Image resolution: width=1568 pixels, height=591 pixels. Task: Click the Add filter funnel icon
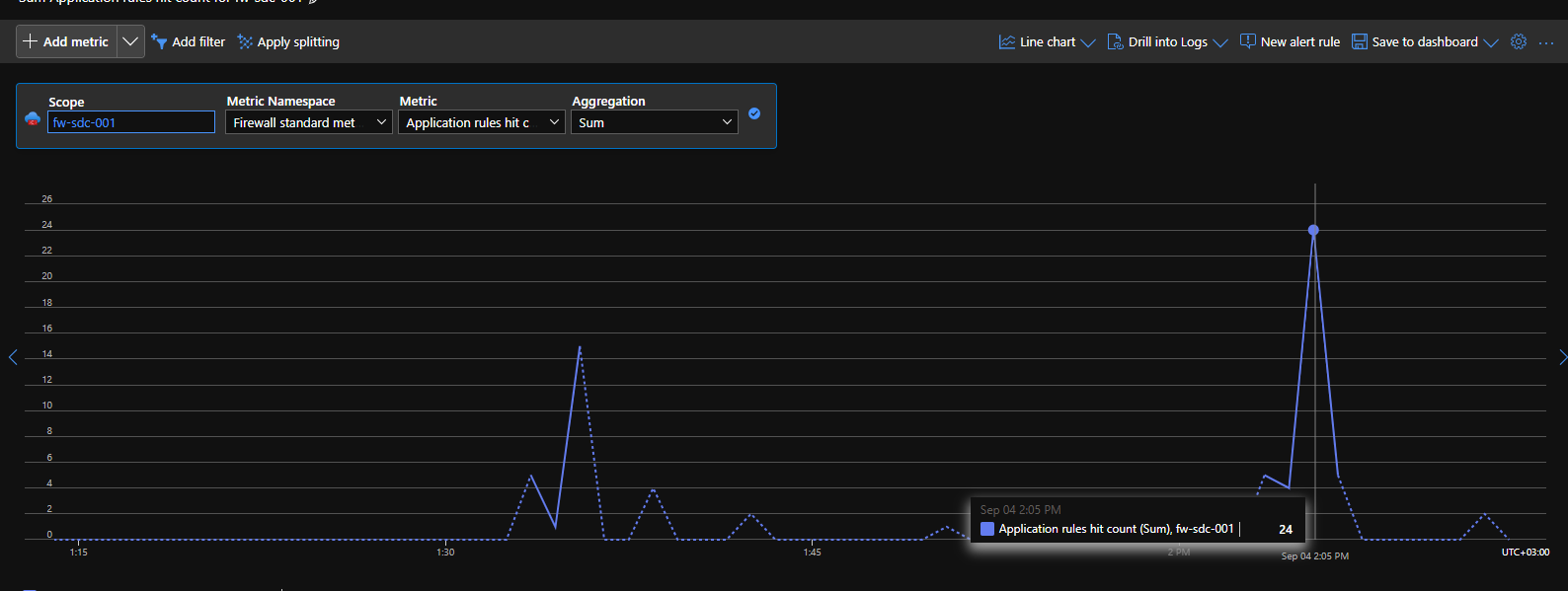[x=159, y=41]
